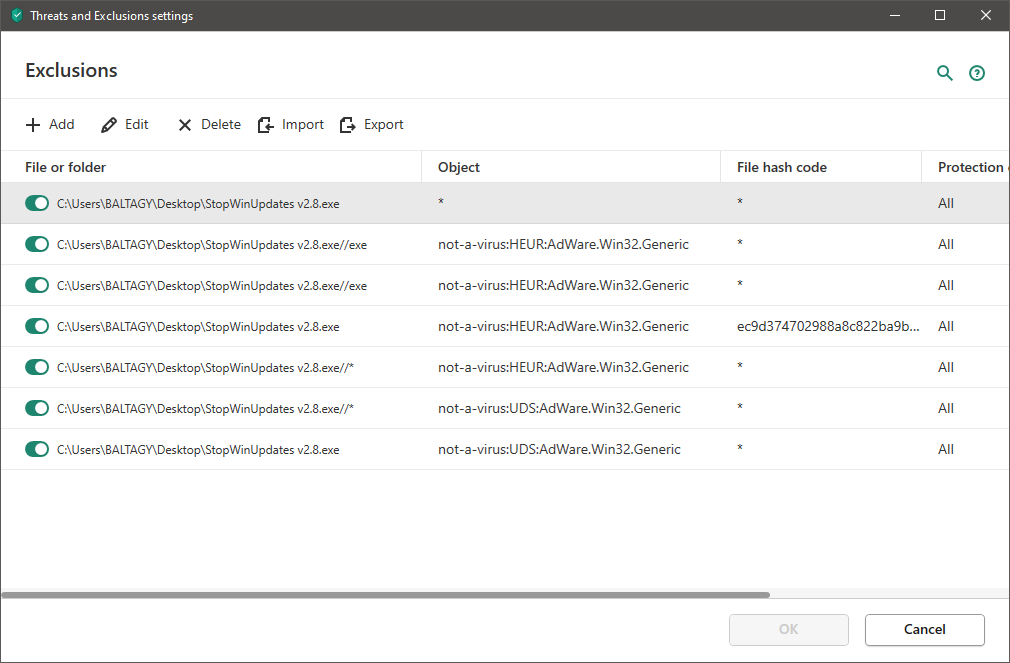Select the UDS:AdWare object cell in the last row

(x=559, y=449)
